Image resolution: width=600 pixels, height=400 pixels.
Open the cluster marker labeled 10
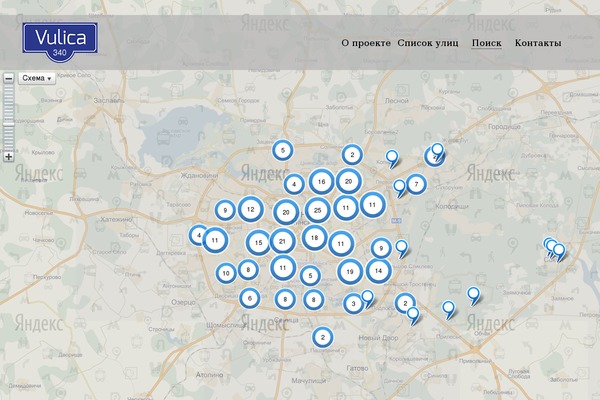tap(226, 273)
